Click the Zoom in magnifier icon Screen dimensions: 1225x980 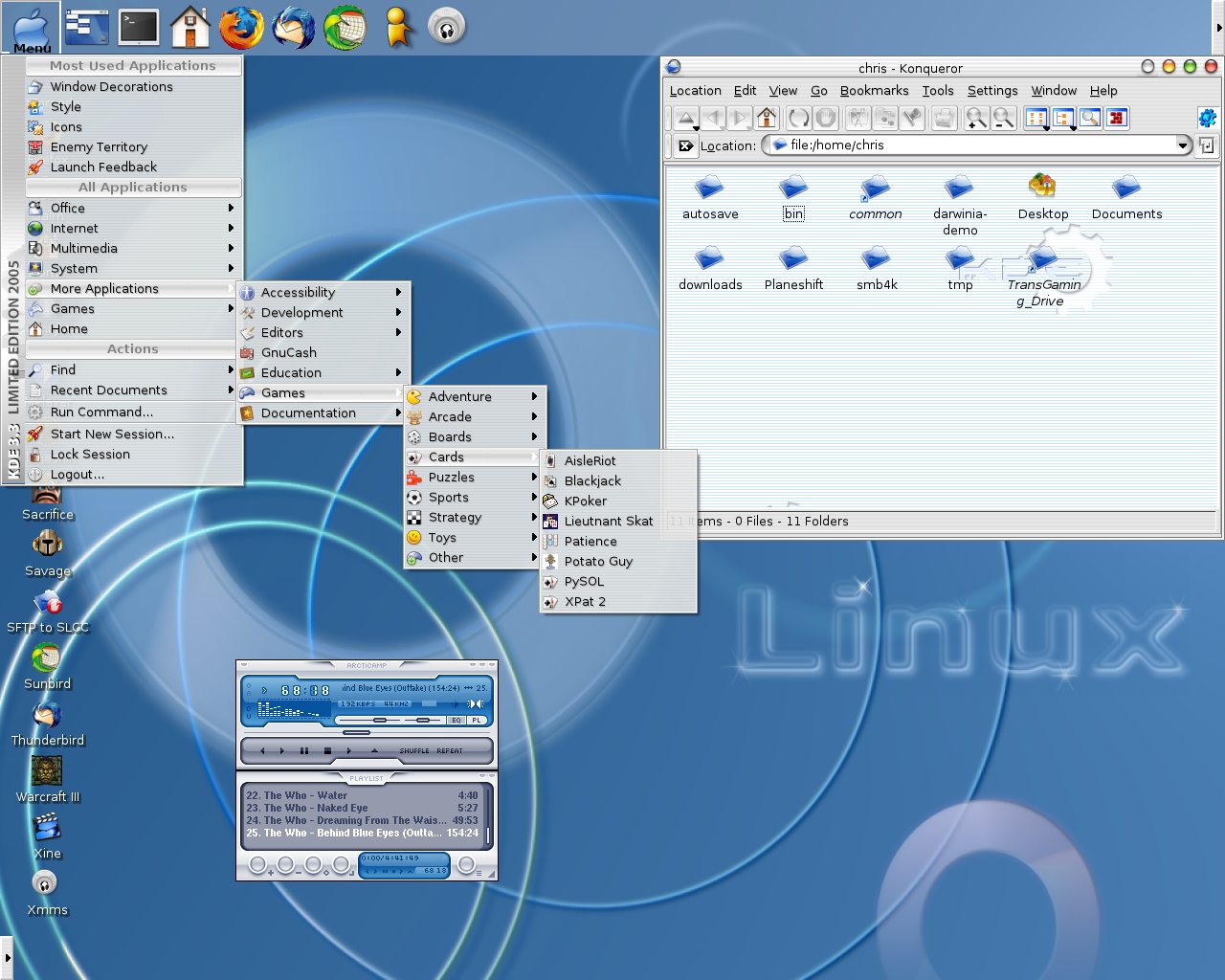(976, 118)
